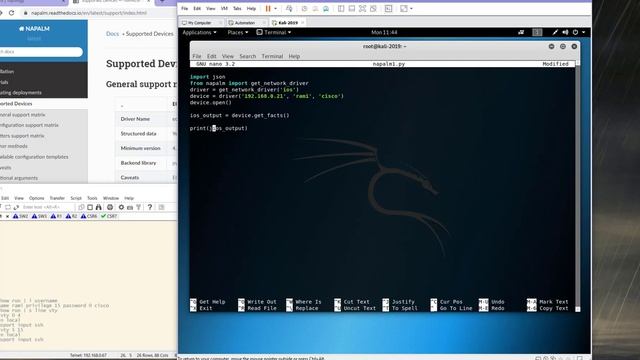The image size is (640, 360).
Task: Click the browser address bar URL
Action: 89,13
